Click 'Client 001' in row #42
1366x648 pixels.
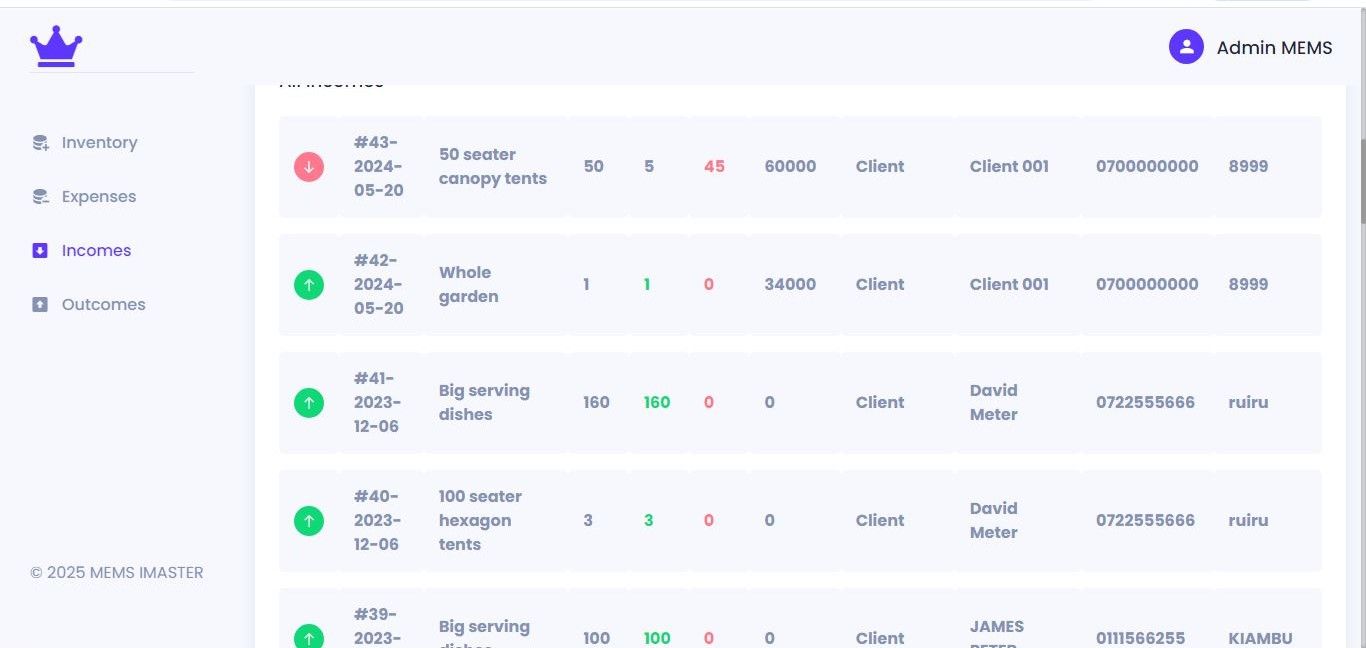point(1009,285)
